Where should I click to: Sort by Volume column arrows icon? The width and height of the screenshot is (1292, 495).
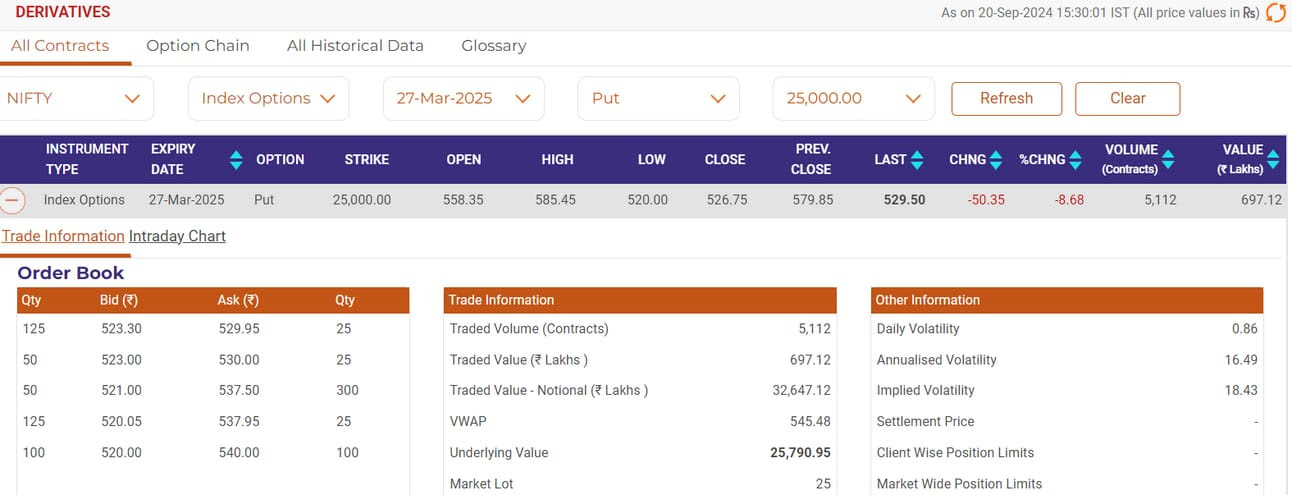(x=1168, y=159)
